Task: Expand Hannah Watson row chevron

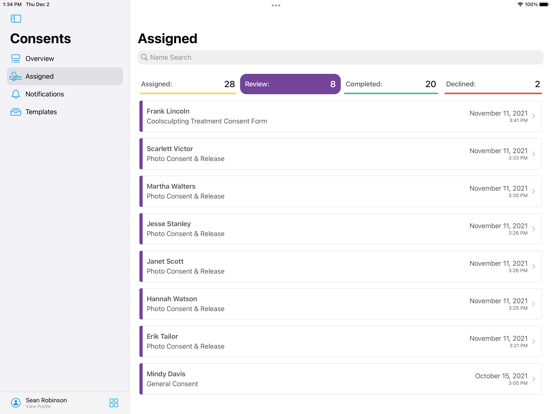Action: pos(534,304)
